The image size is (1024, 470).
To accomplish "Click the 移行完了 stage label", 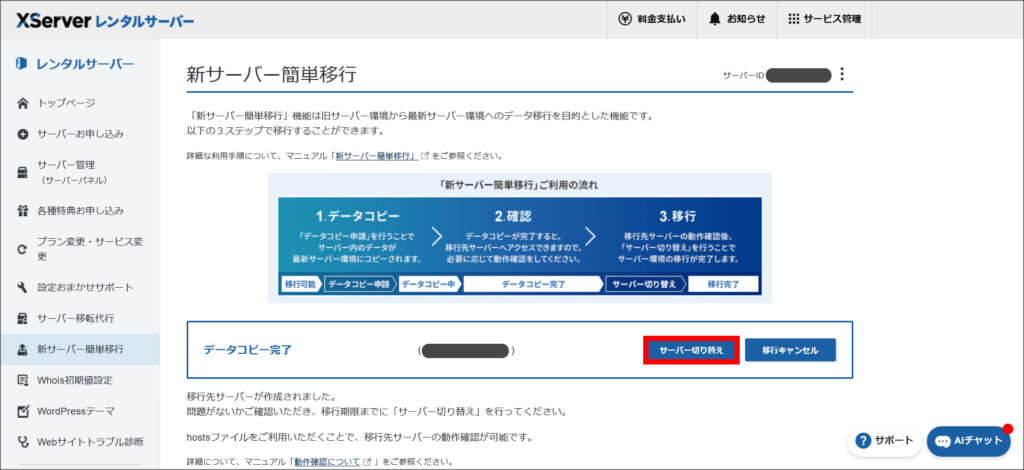I will pos(723,285).
